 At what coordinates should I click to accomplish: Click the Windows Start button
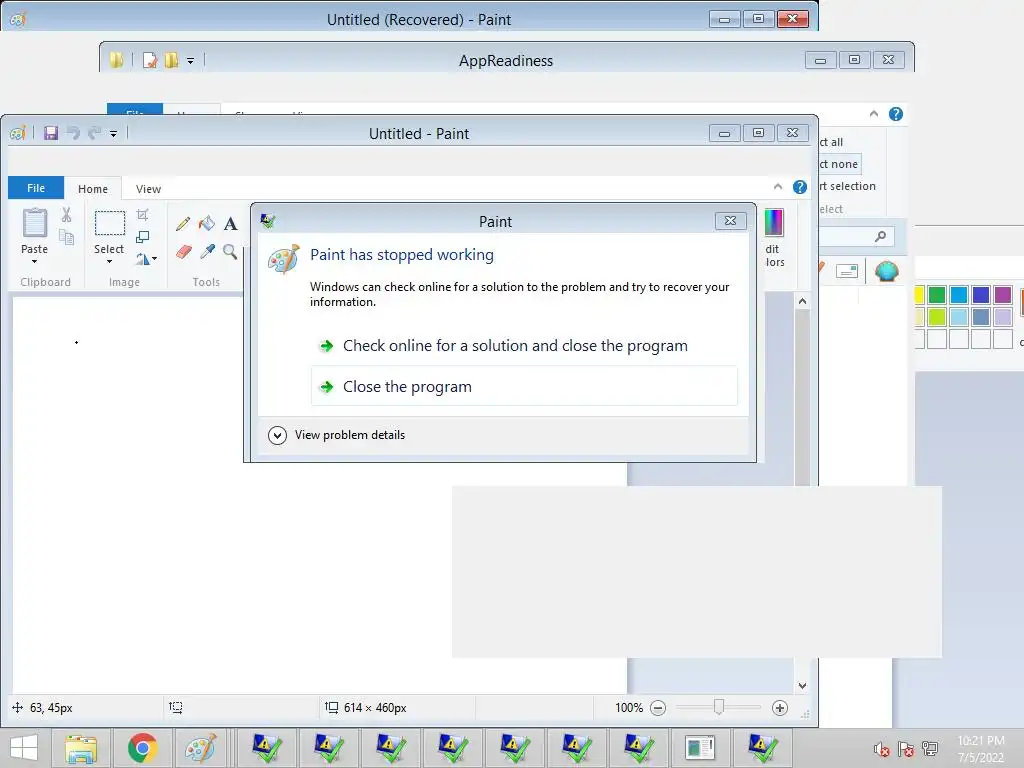click(24, 748)
